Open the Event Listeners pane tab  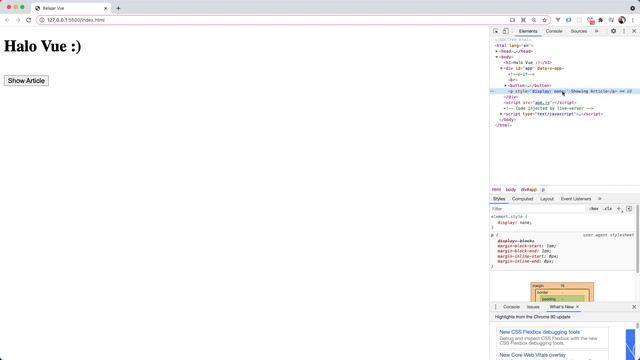tap(576, 199)
